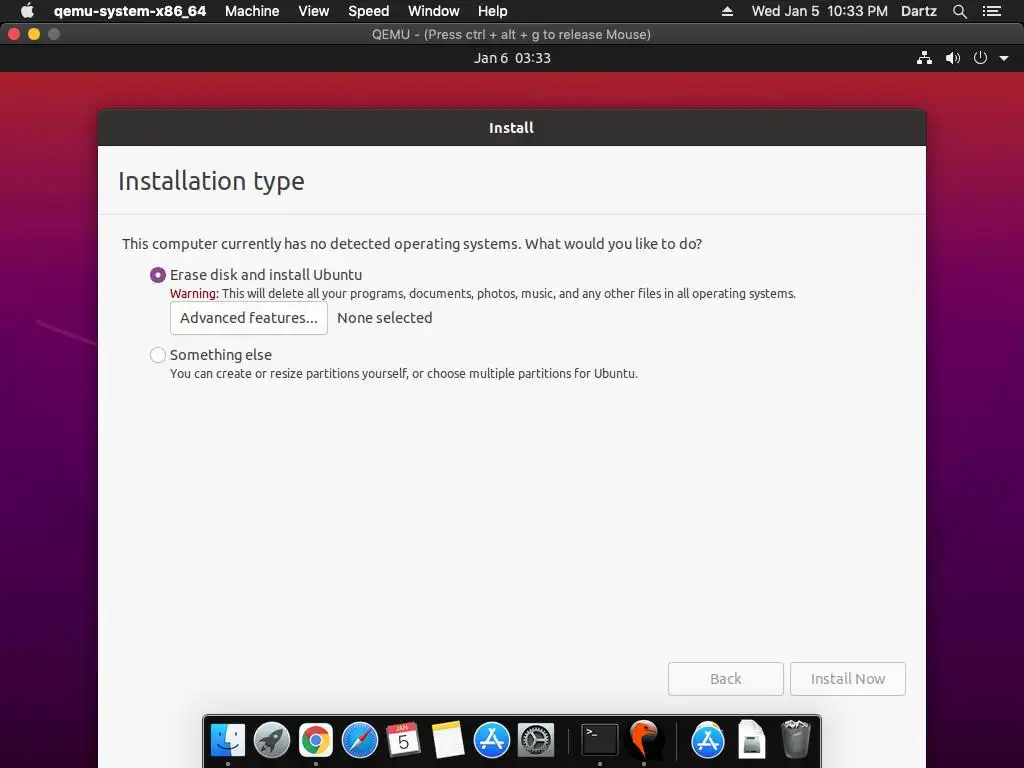
Task: Open Calendar from the Dock
Action: (x=404, y=741)
